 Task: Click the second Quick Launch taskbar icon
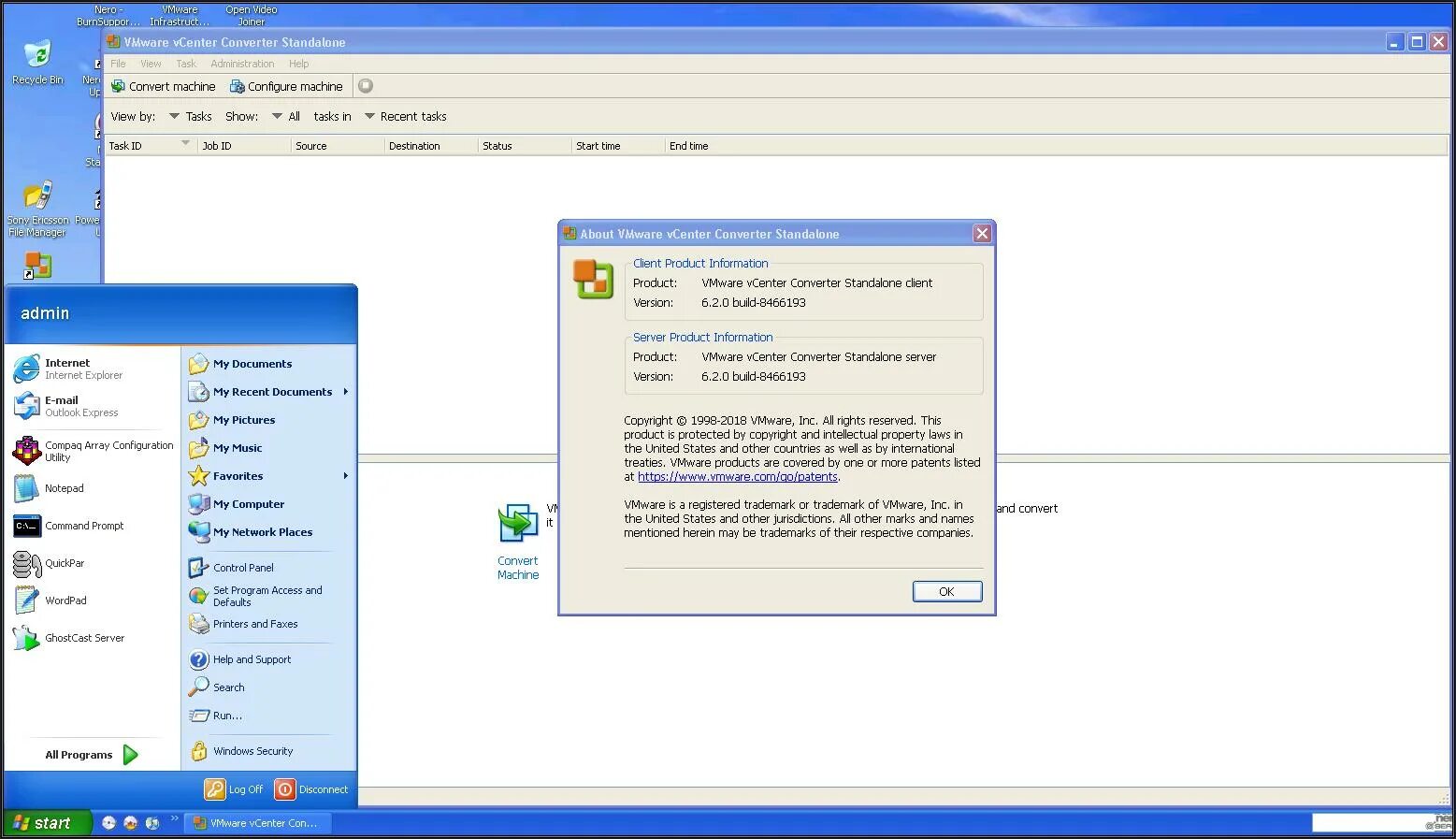pos(130,823)
